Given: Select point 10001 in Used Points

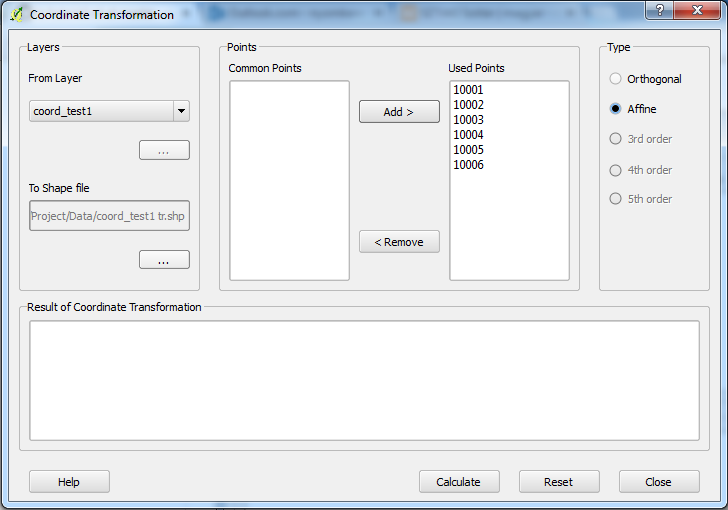Looking at the screenshot, I should pyautogui.click(x=469, y=90).
